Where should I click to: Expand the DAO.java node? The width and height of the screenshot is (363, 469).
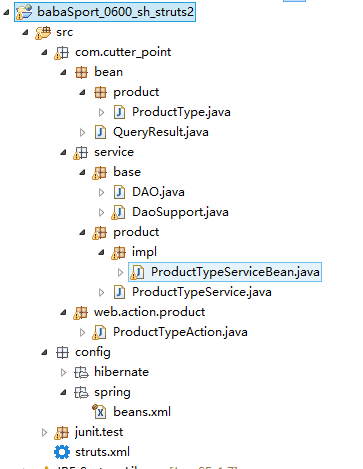(x=101, y=193)
